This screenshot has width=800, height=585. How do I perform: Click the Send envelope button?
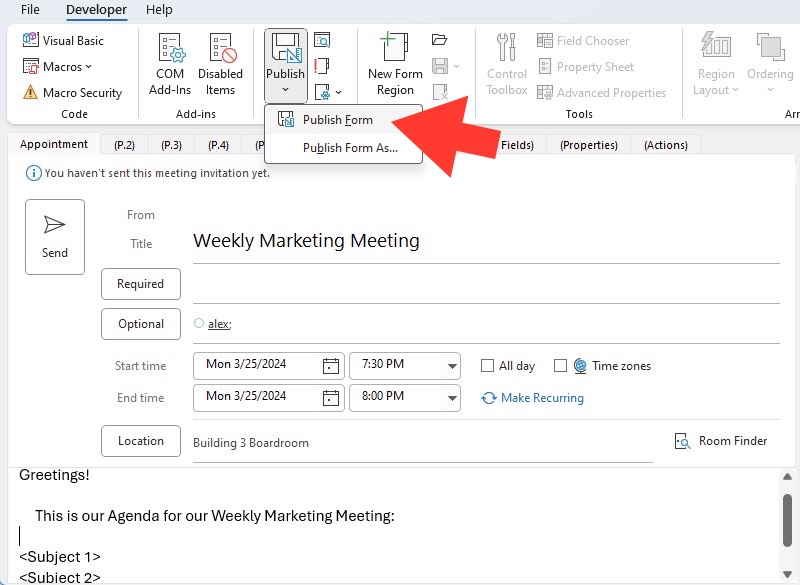tap(55, 237)
